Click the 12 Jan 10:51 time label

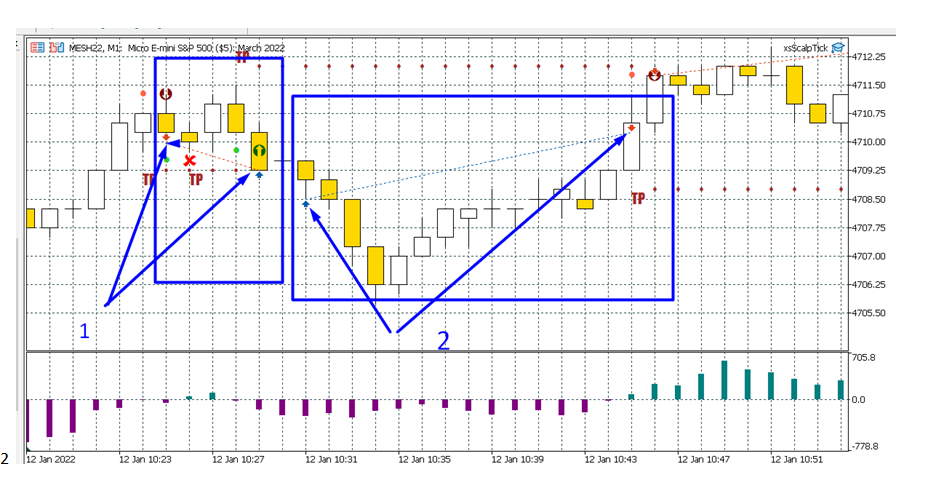tap(797, 459)
